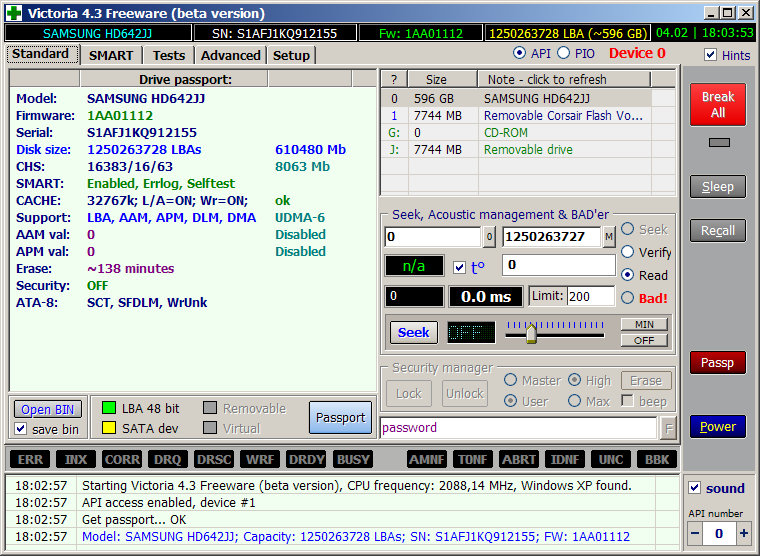
Task: Click the green cross Victoria app icon
Action: (14, 13)
